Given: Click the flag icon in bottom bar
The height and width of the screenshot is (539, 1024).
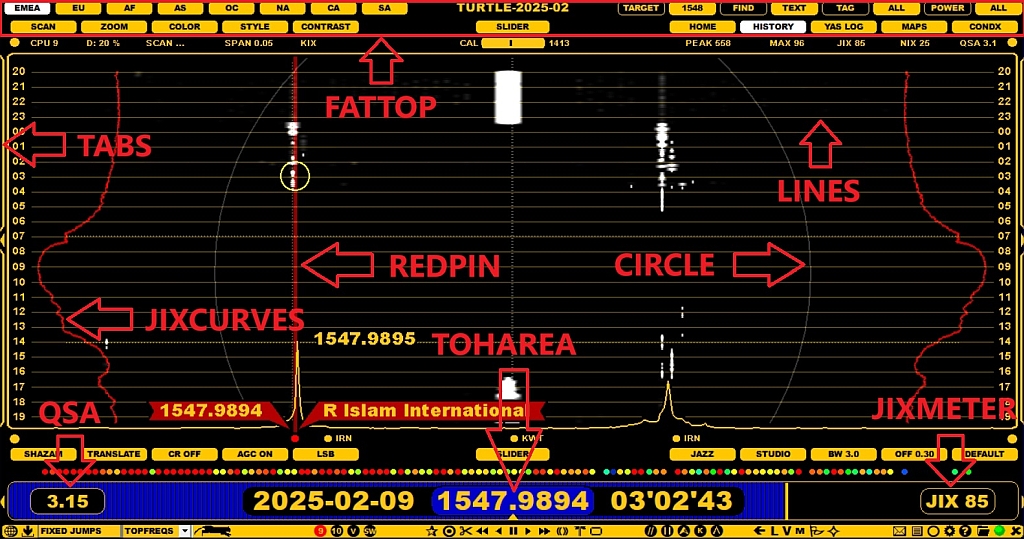Looking at the screenshot, I should pos(816,531).
